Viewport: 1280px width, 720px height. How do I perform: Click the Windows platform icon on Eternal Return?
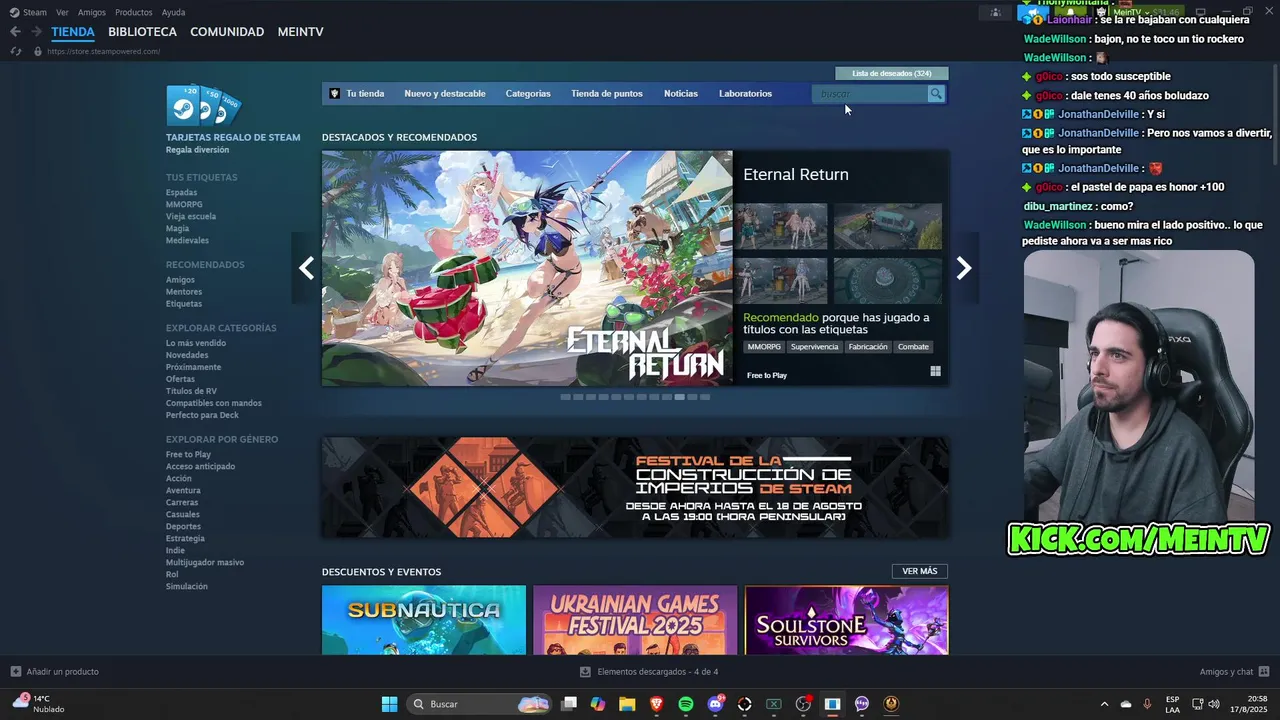click(936, 371)
